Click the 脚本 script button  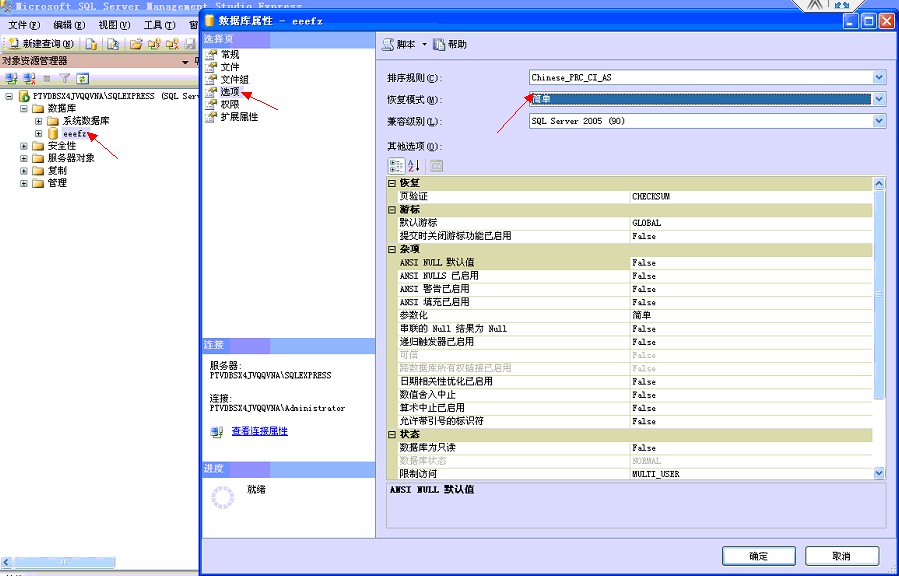(x=399, y=45)
